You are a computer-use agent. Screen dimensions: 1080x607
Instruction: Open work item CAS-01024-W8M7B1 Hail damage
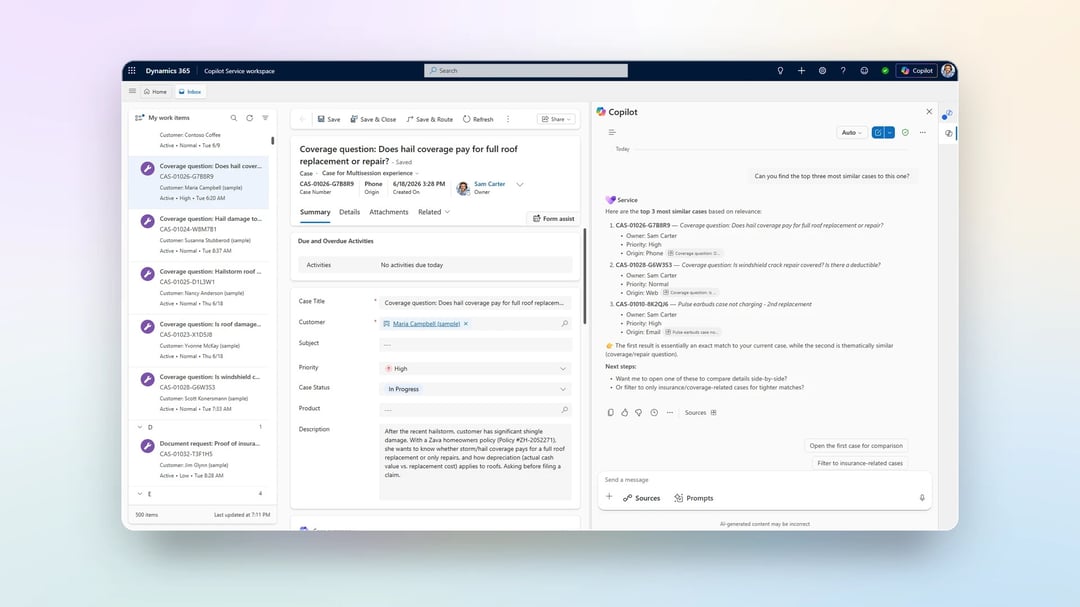[x=198, y=234]
